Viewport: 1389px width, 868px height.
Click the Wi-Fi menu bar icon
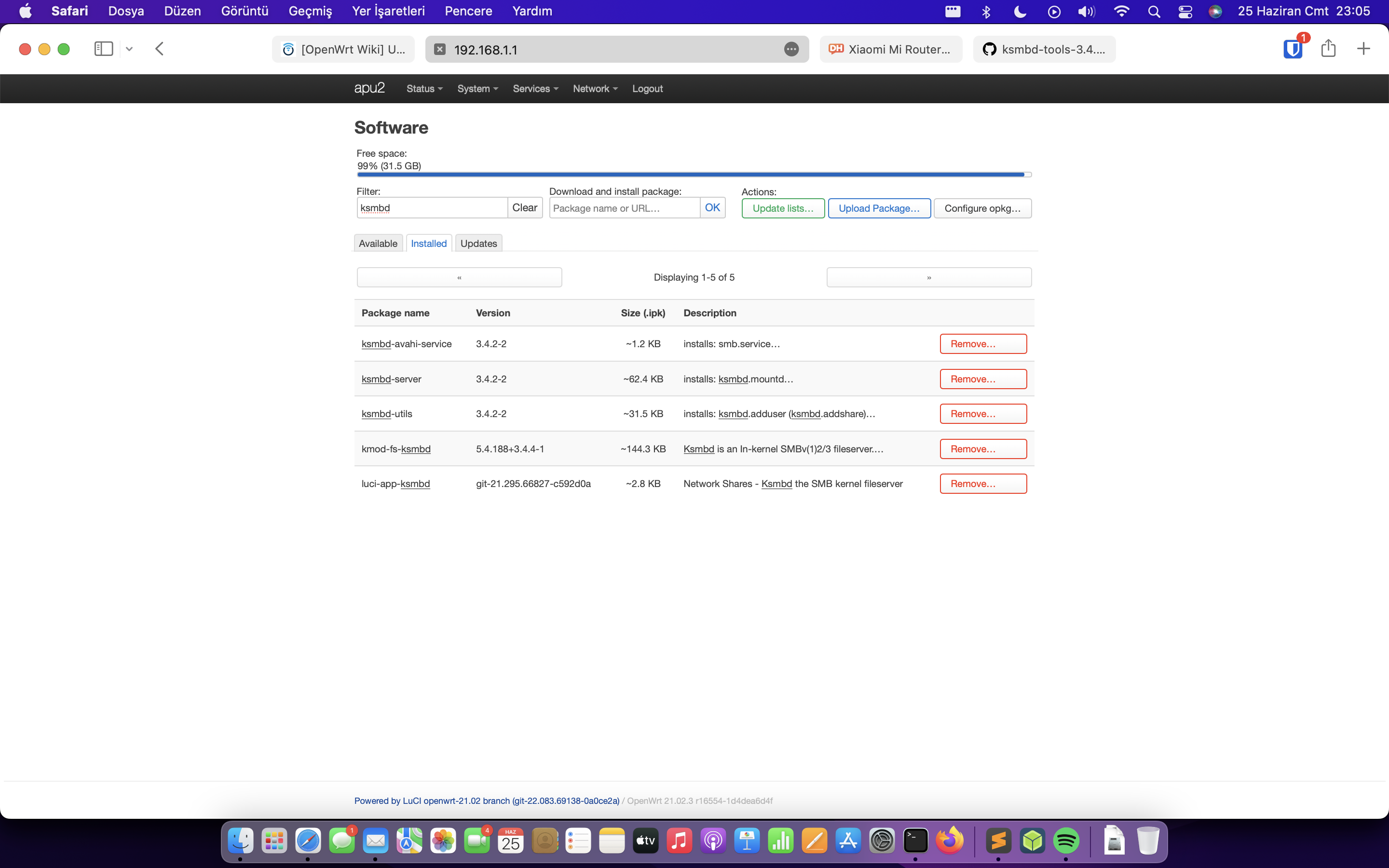1121,12
